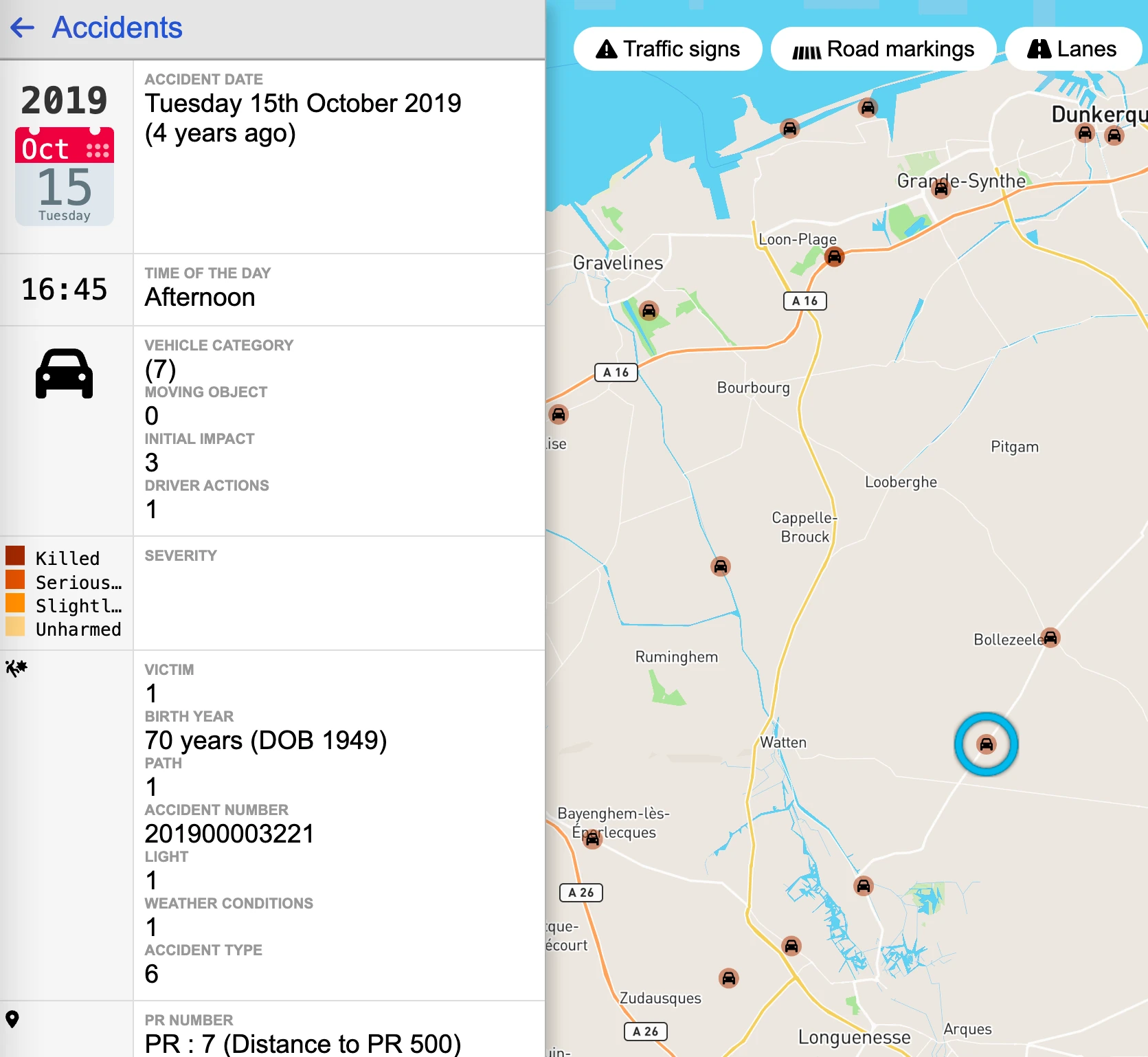Viewport: 1148px width, 1057px height.
Task: Select the accident marker near Loon-Plage
Action: coord(834,257)
